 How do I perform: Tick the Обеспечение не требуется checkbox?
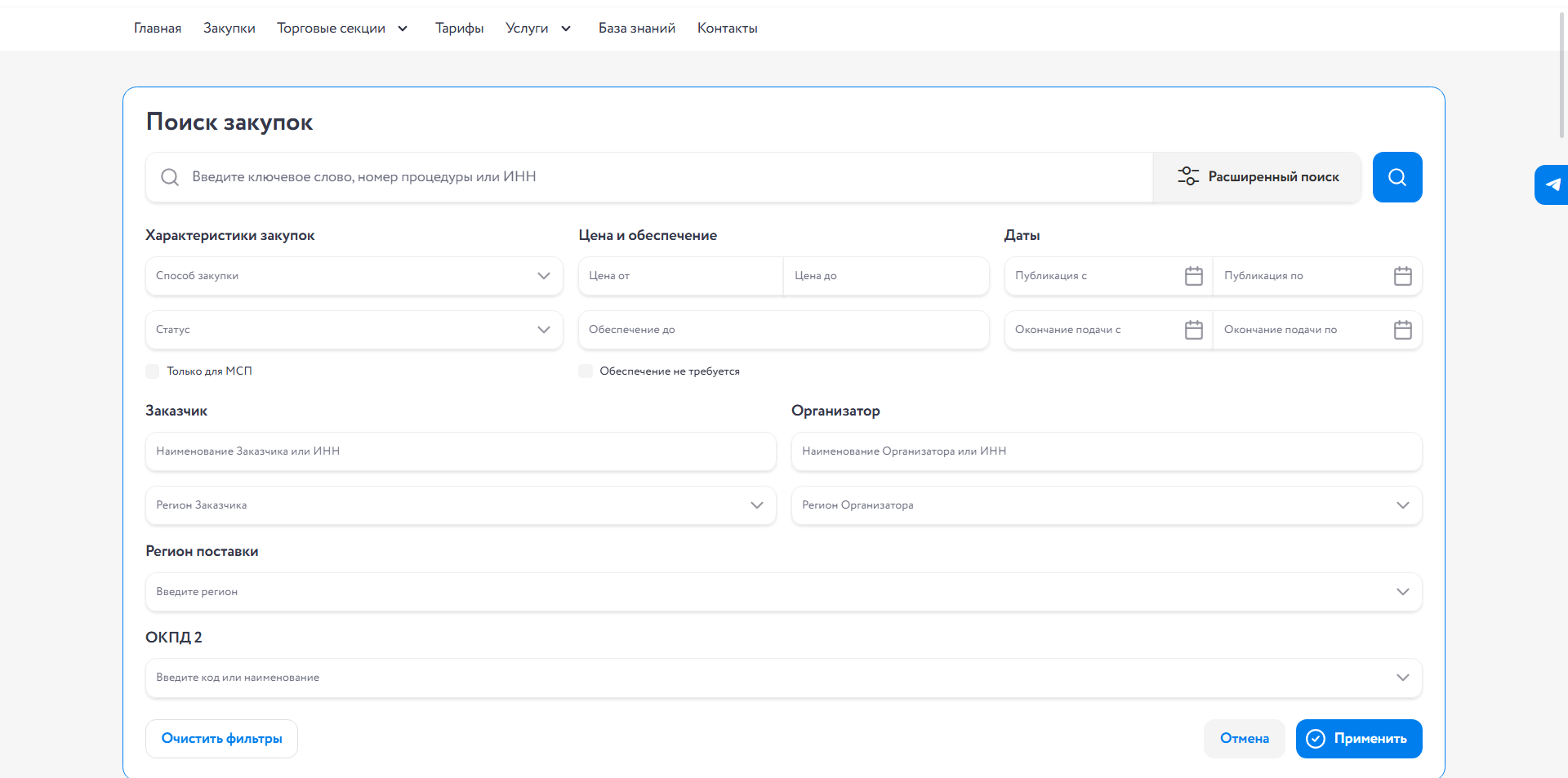586,371
